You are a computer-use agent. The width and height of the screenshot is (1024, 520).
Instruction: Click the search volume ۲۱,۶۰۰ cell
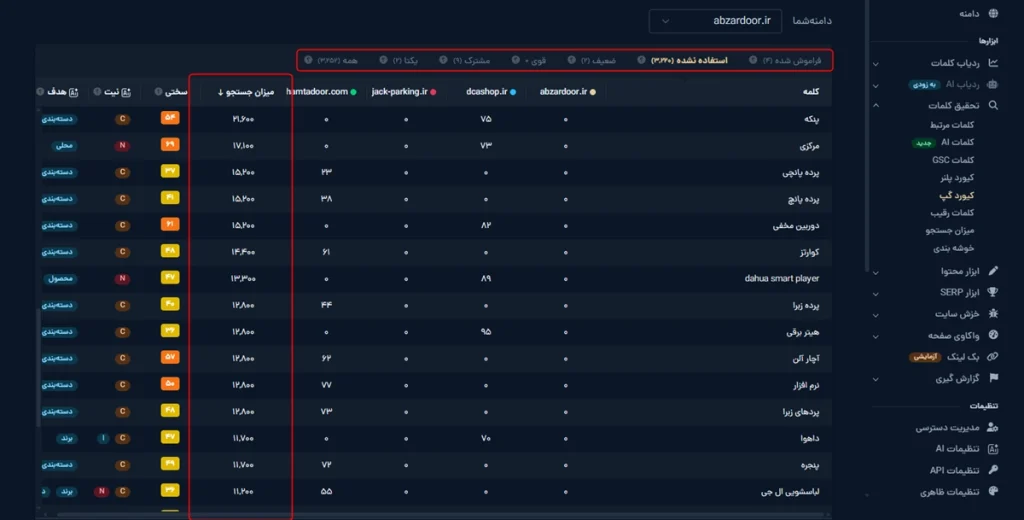coord(242,119)
